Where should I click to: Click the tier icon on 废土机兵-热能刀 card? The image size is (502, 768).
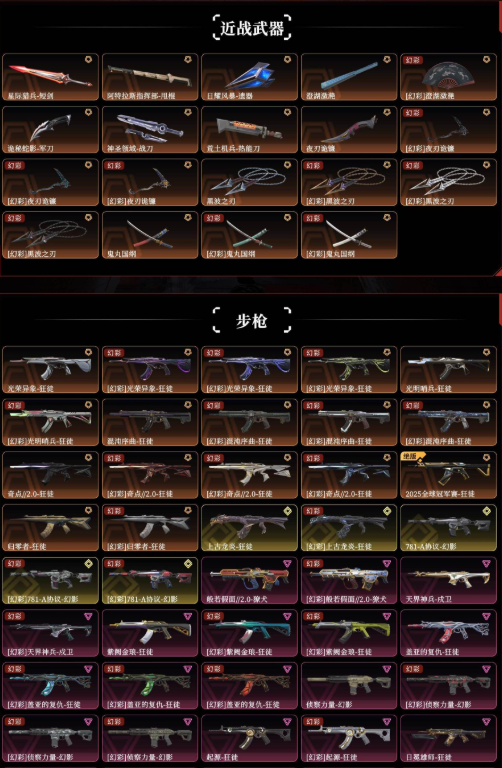(287, 112)
